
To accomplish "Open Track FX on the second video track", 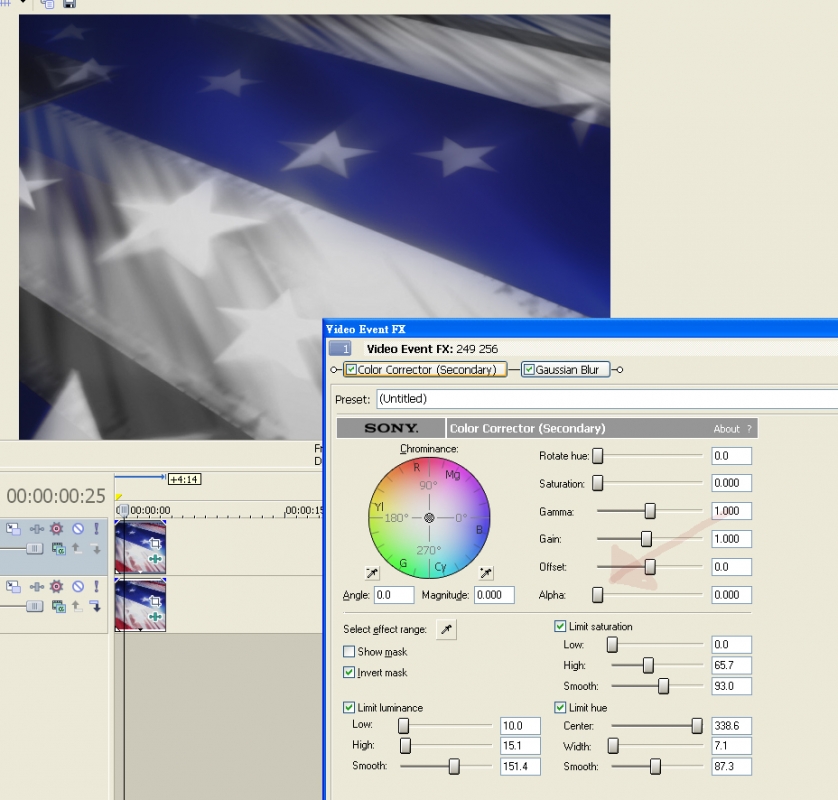I will [x=36, y=587].
